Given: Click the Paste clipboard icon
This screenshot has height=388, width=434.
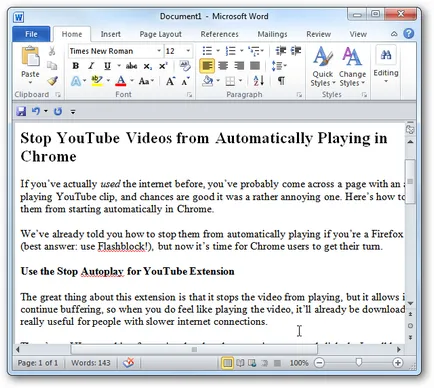Looking at the screenshot, I should click(30, 56).
